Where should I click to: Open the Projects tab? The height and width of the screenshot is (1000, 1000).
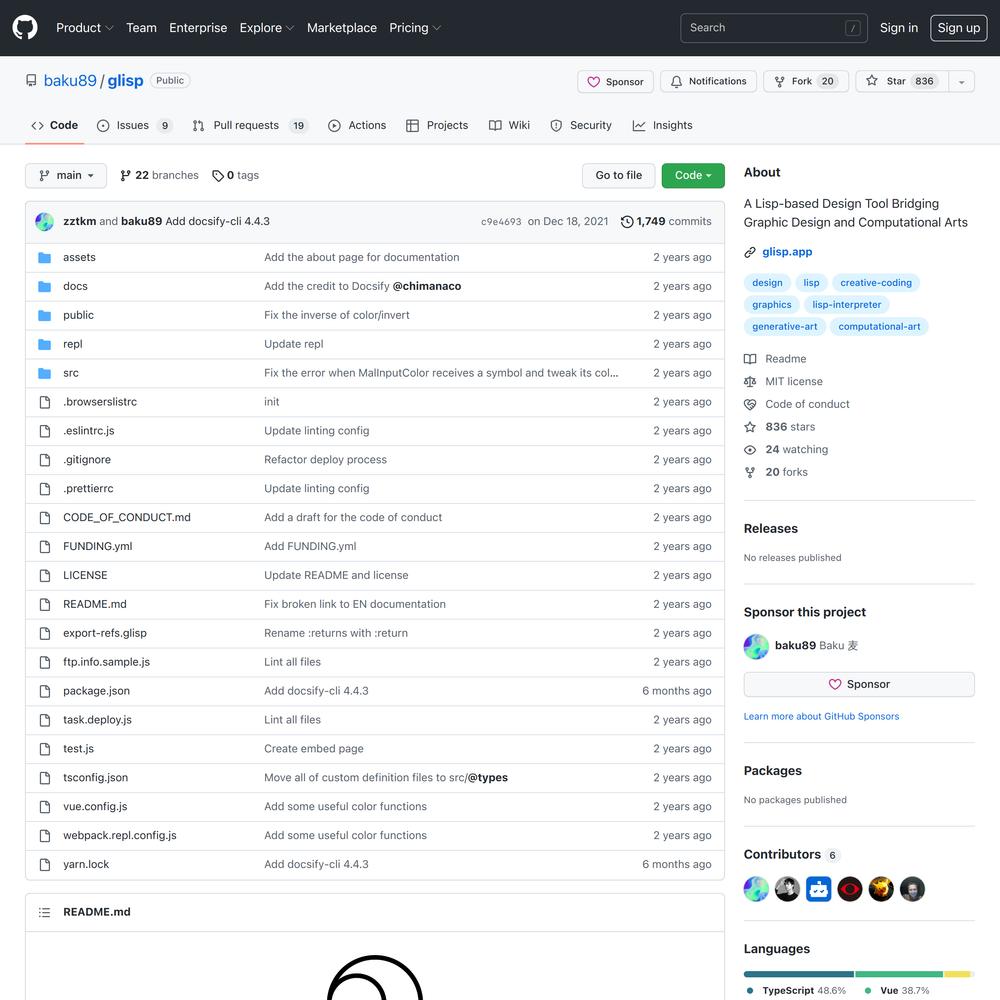pyautogui.click(x=437, y=126)
